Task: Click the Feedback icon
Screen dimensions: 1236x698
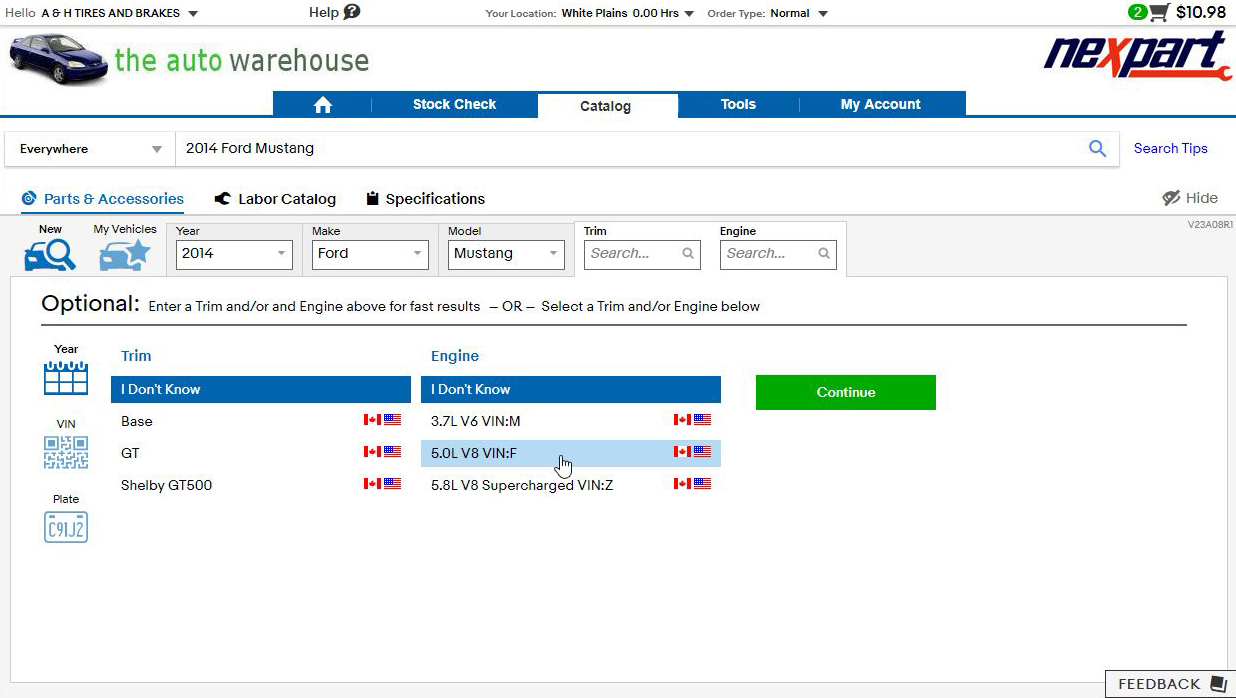Action: pos(1218,684)
